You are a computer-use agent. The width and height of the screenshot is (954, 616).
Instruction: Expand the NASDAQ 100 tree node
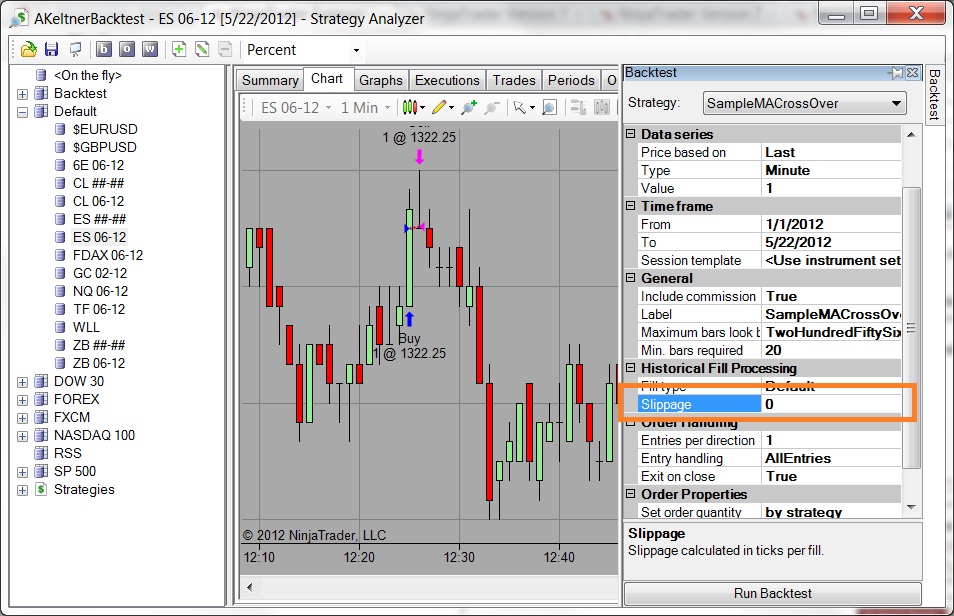click(x=23, y=436)
